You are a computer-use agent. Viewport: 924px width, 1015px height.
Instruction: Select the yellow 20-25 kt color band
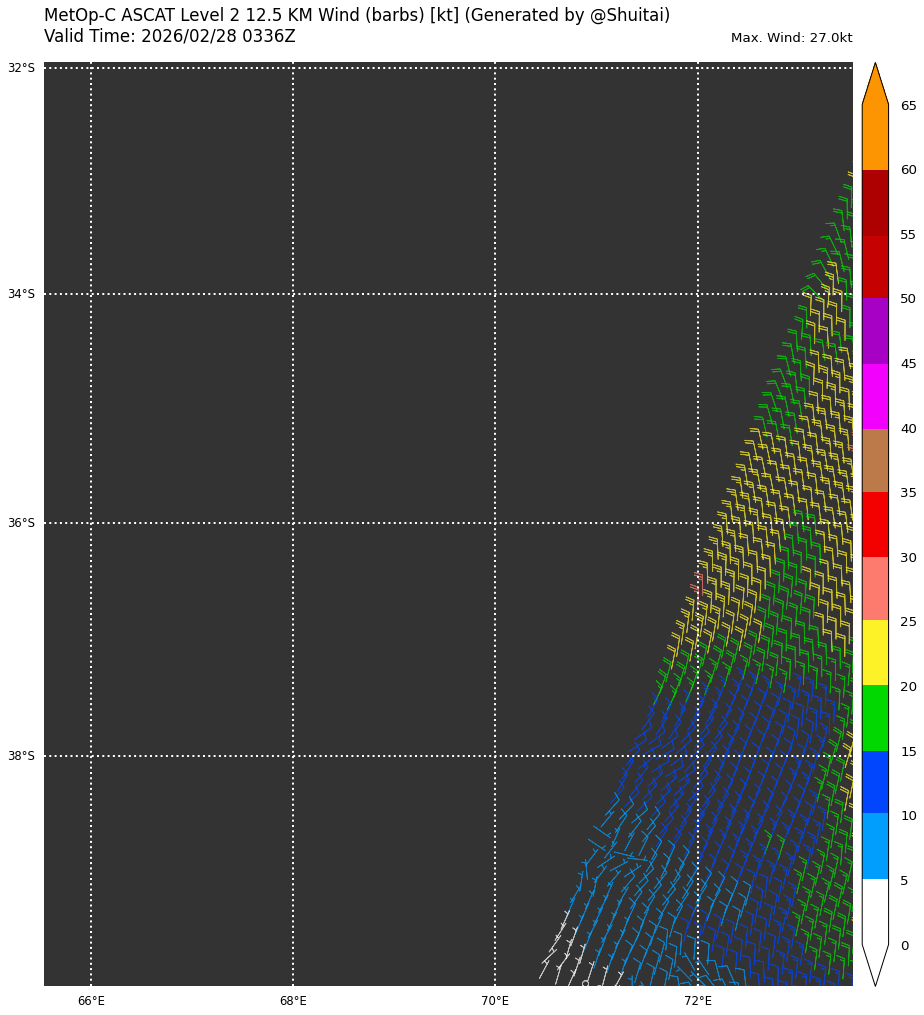(875, 653)
